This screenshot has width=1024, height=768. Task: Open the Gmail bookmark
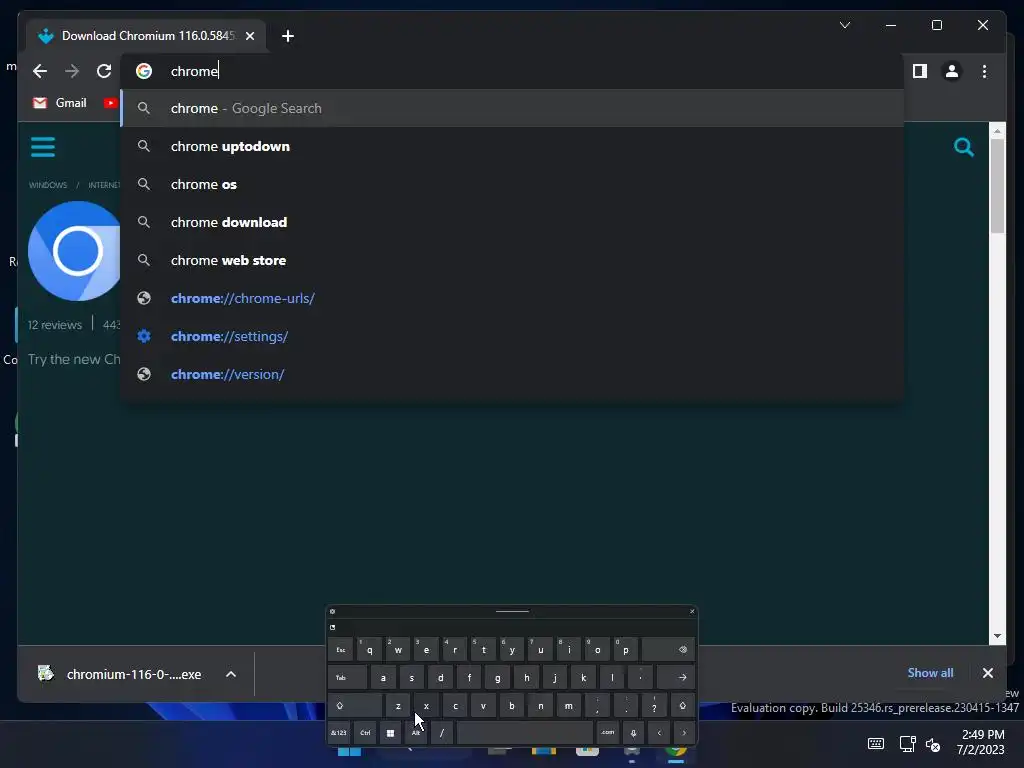pos(60,103)
